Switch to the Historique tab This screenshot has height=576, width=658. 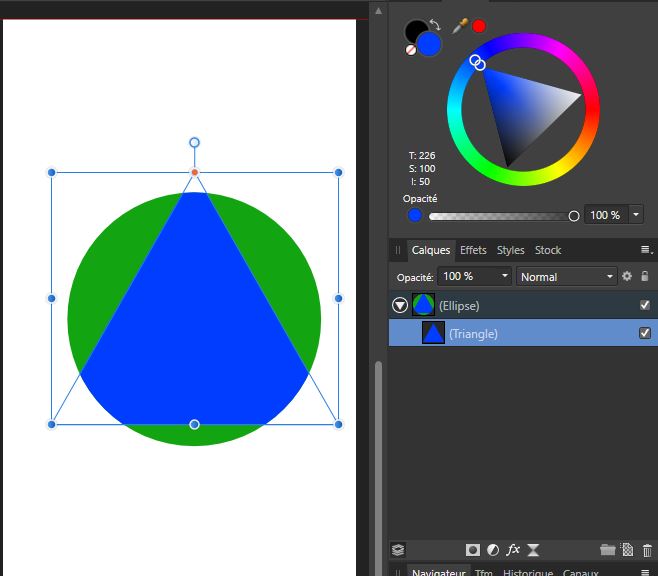pos(528,572)
